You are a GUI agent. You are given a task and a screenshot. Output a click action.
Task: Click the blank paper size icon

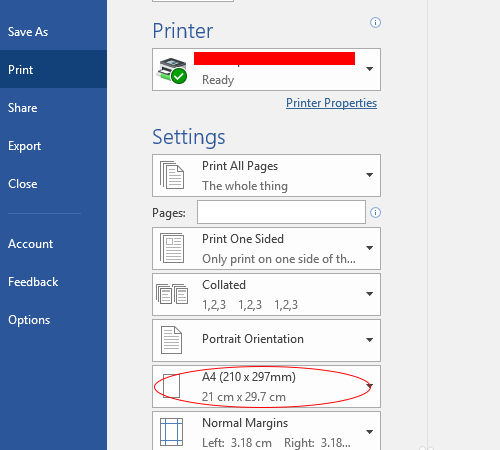click(171, 386)
